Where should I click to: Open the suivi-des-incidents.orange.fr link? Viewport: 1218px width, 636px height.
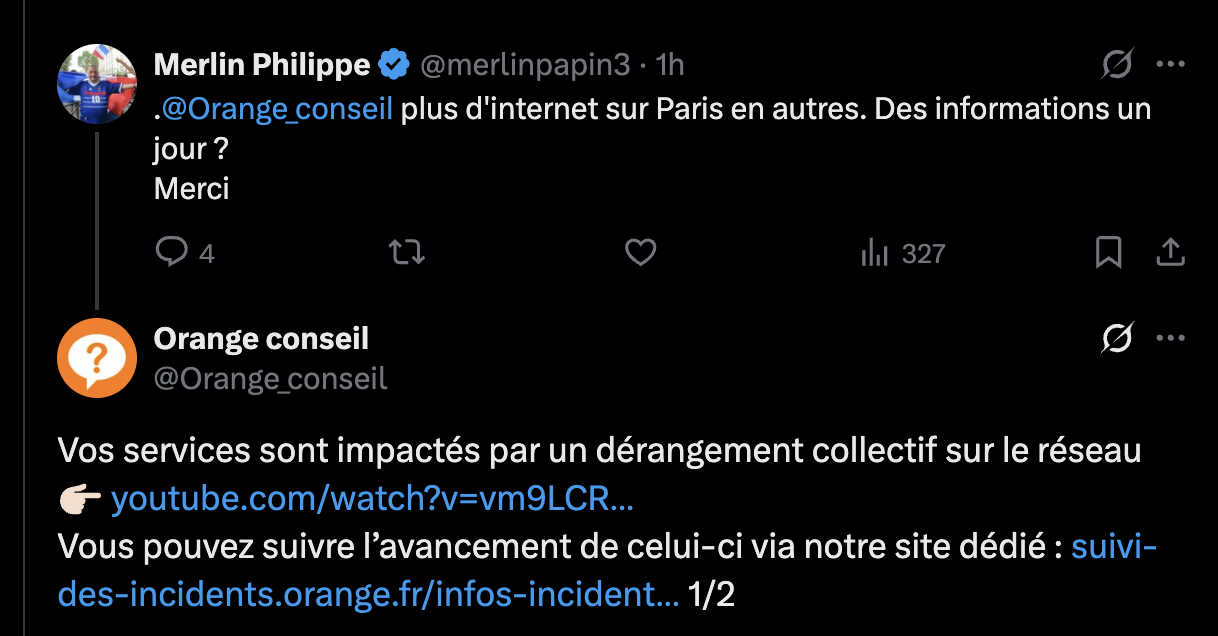(369, 595)
